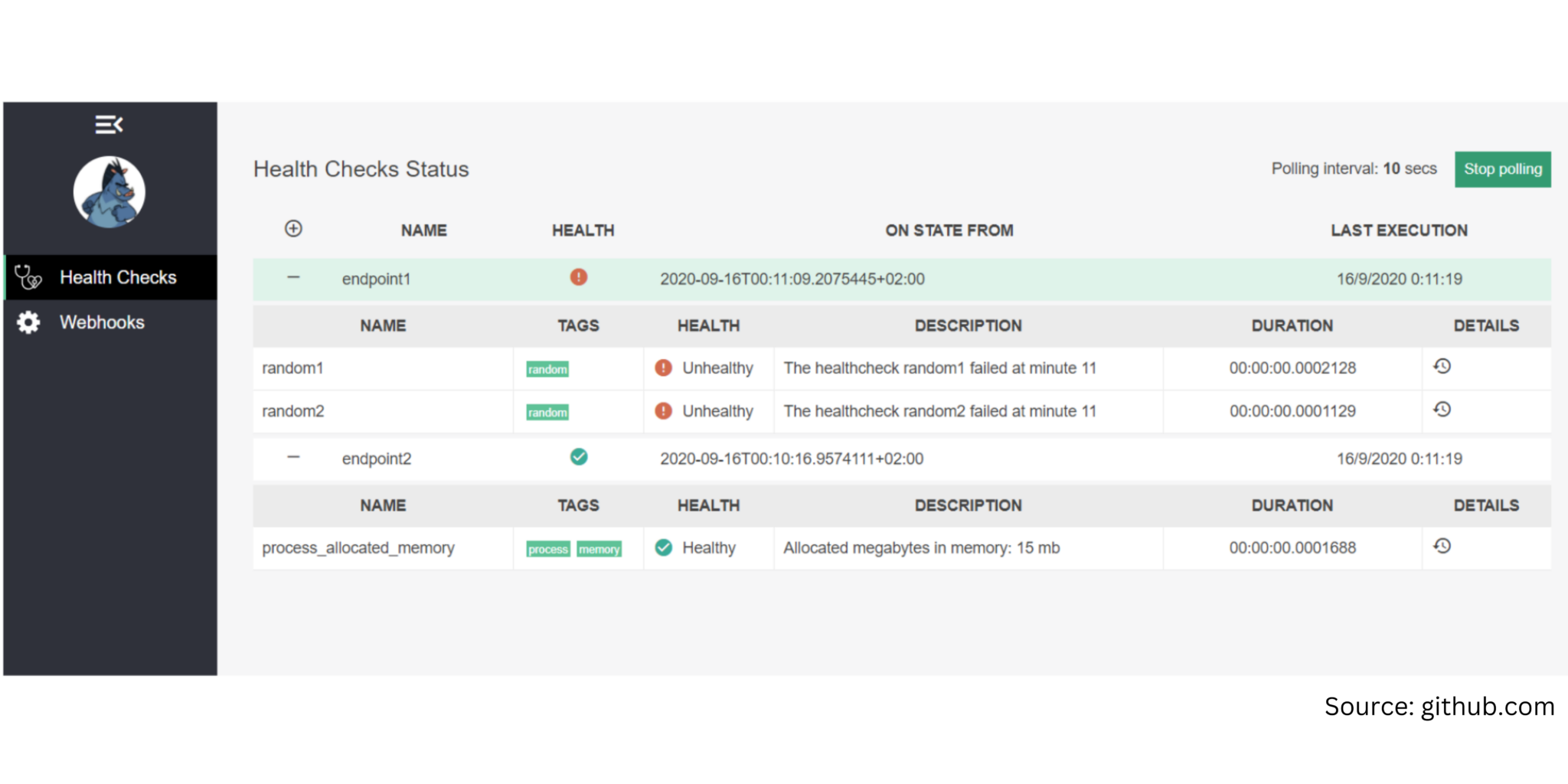Open execution history details for random1

point(1442,367)
